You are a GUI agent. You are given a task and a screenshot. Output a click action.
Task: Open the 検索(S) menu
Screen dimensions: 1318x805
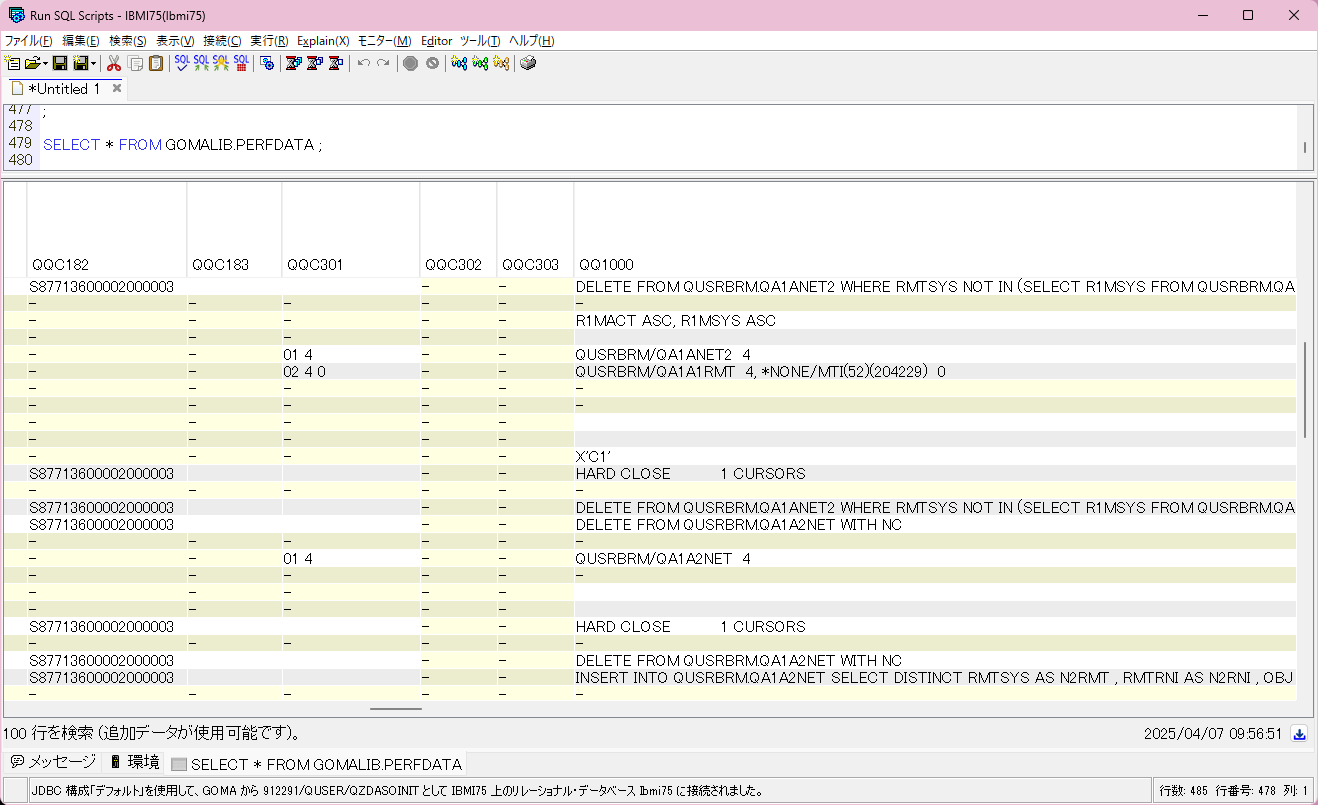tap(128, 41)
